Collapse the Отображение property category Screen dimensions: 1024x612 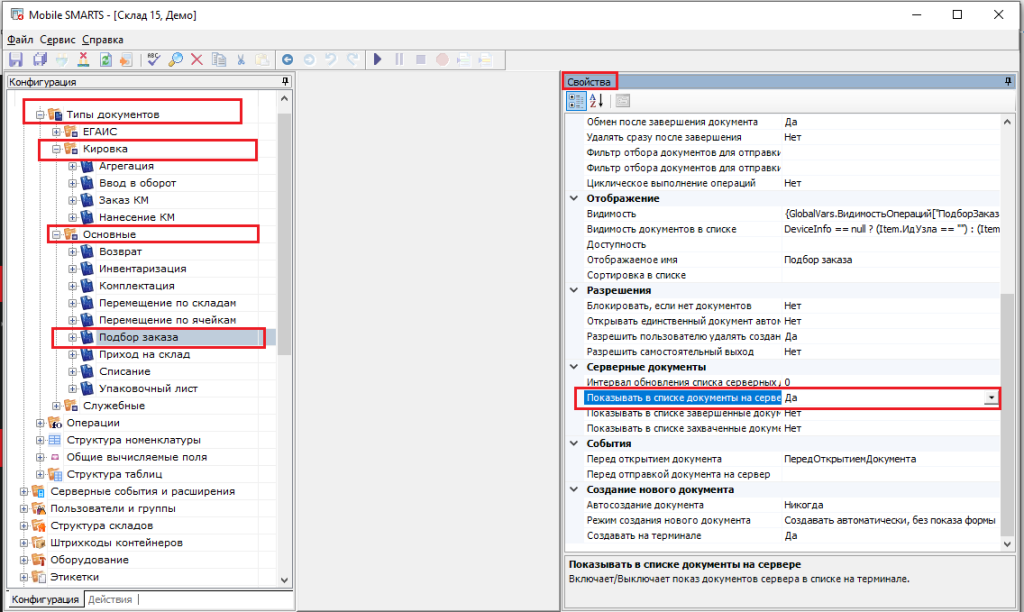pyautogui.click(x=574, y=199)
